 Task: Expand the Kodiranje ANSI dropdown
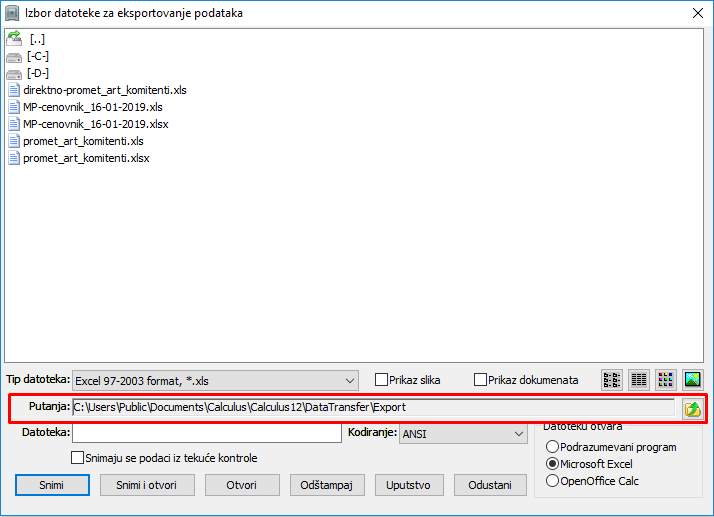click(463, 434)
